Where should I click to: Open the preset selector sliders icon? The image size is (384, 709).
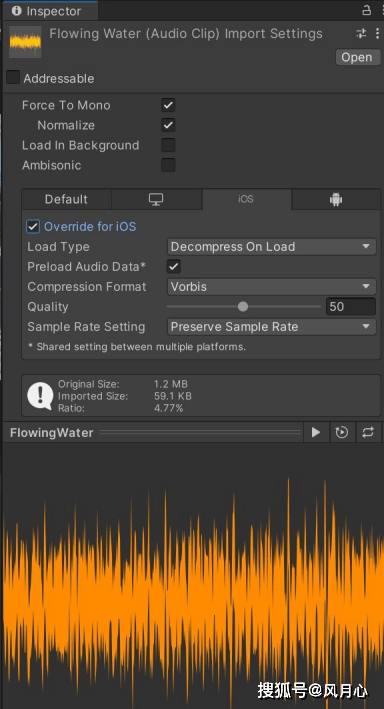coord(361,33)
